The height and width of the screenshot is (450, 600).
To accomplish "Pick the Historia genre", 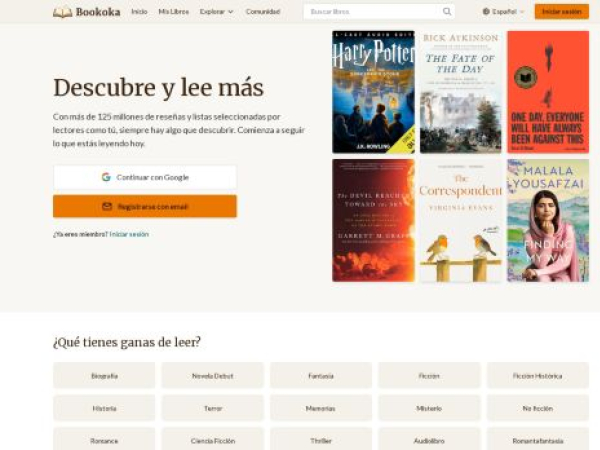I will [x=104, y=408].
